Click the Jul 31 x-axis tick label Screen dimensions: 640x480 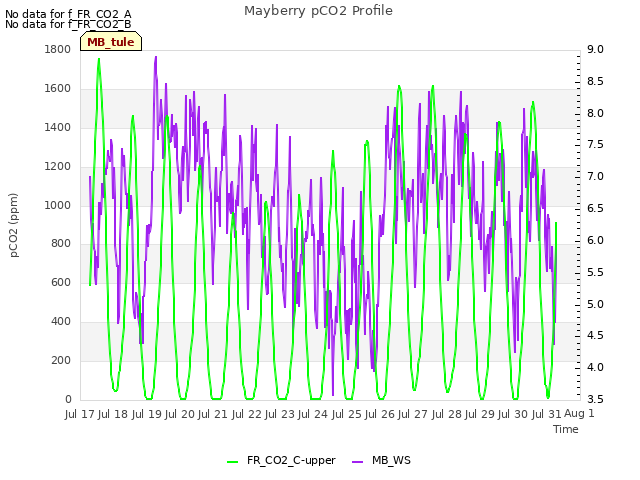coord(547,414)
